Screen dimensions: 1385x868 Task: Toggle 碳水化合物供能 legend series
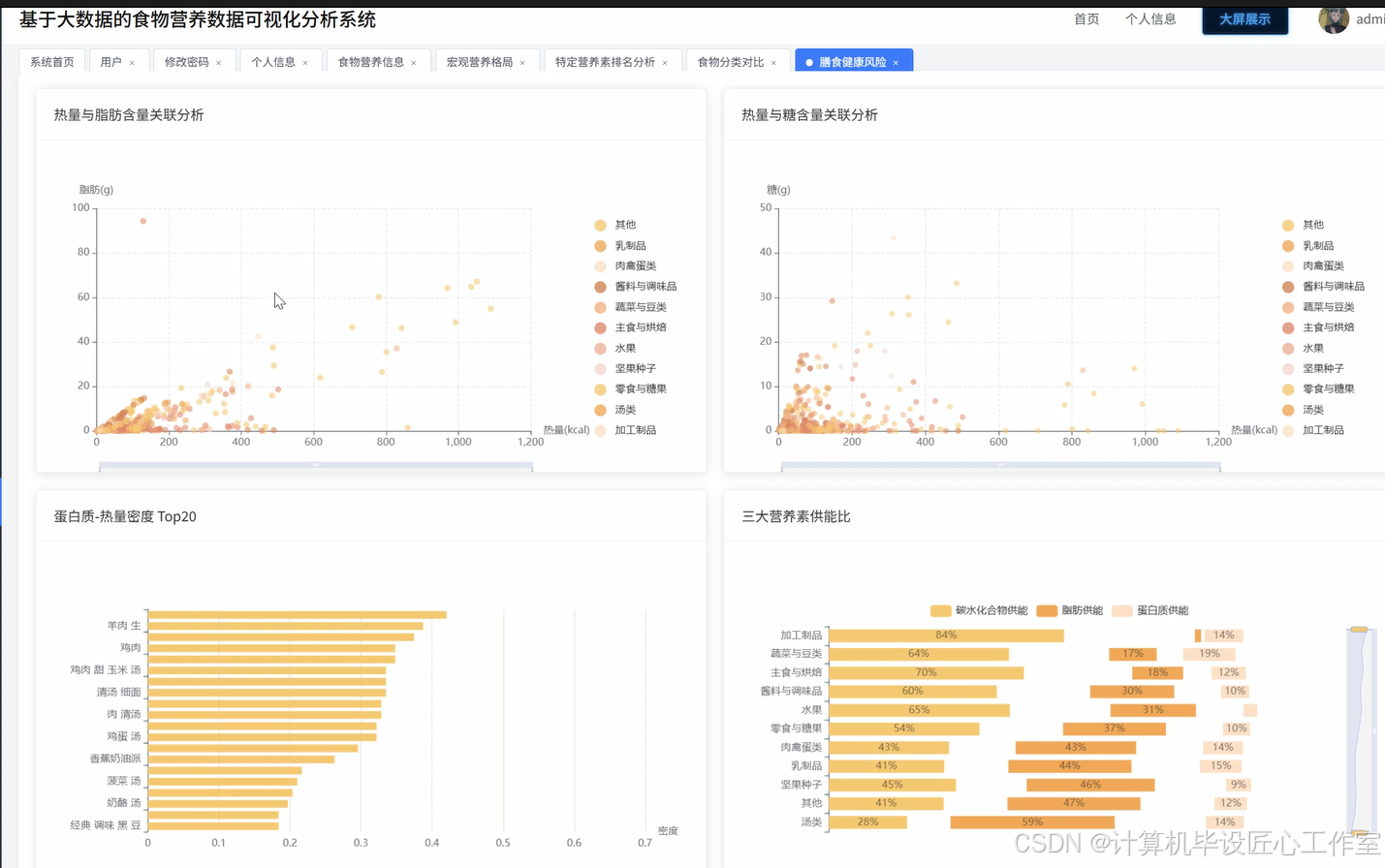click(x=979, y=610)
